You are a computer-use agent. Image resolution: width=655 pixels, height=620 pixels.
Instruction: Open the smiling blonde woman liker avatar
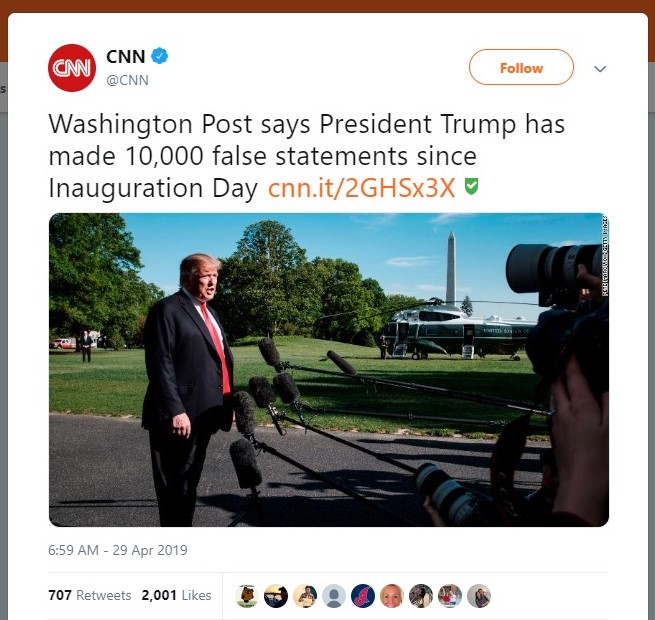click(392, 595)
